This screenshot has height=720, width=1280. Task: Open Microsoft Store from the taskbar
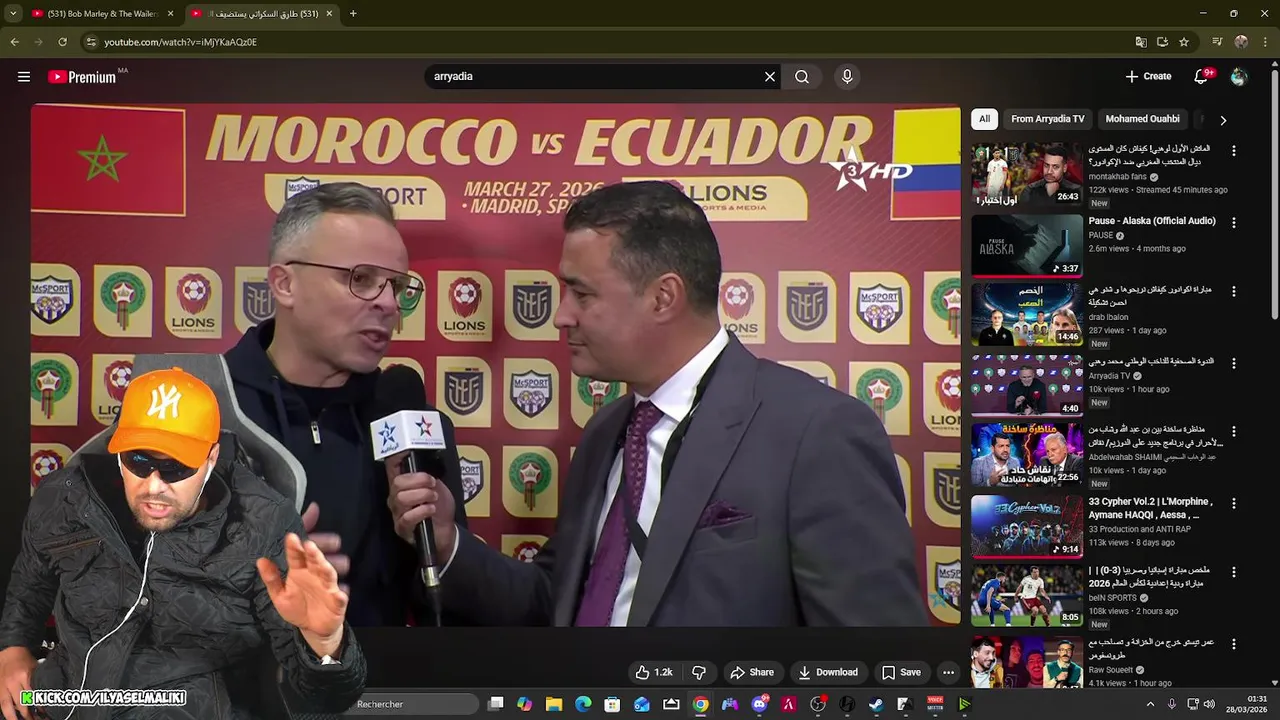612,704
